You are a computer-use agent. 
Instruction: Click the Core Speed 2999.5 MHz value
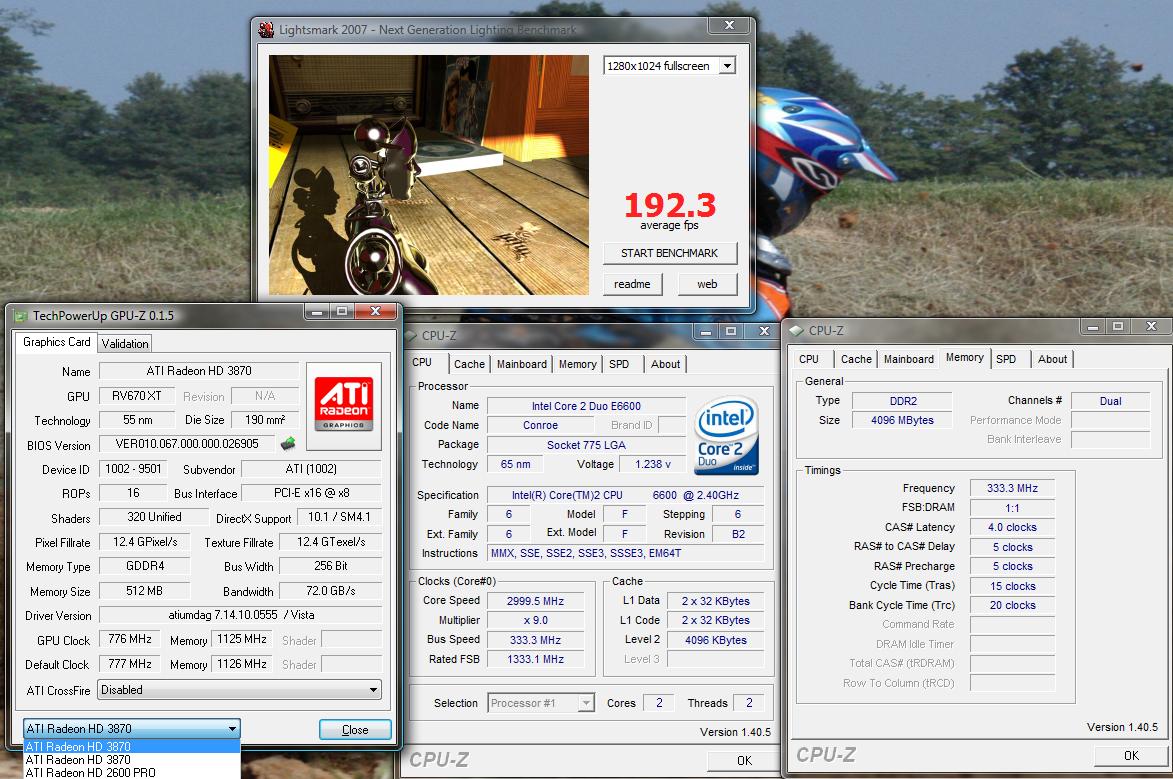tap(535, 601)
